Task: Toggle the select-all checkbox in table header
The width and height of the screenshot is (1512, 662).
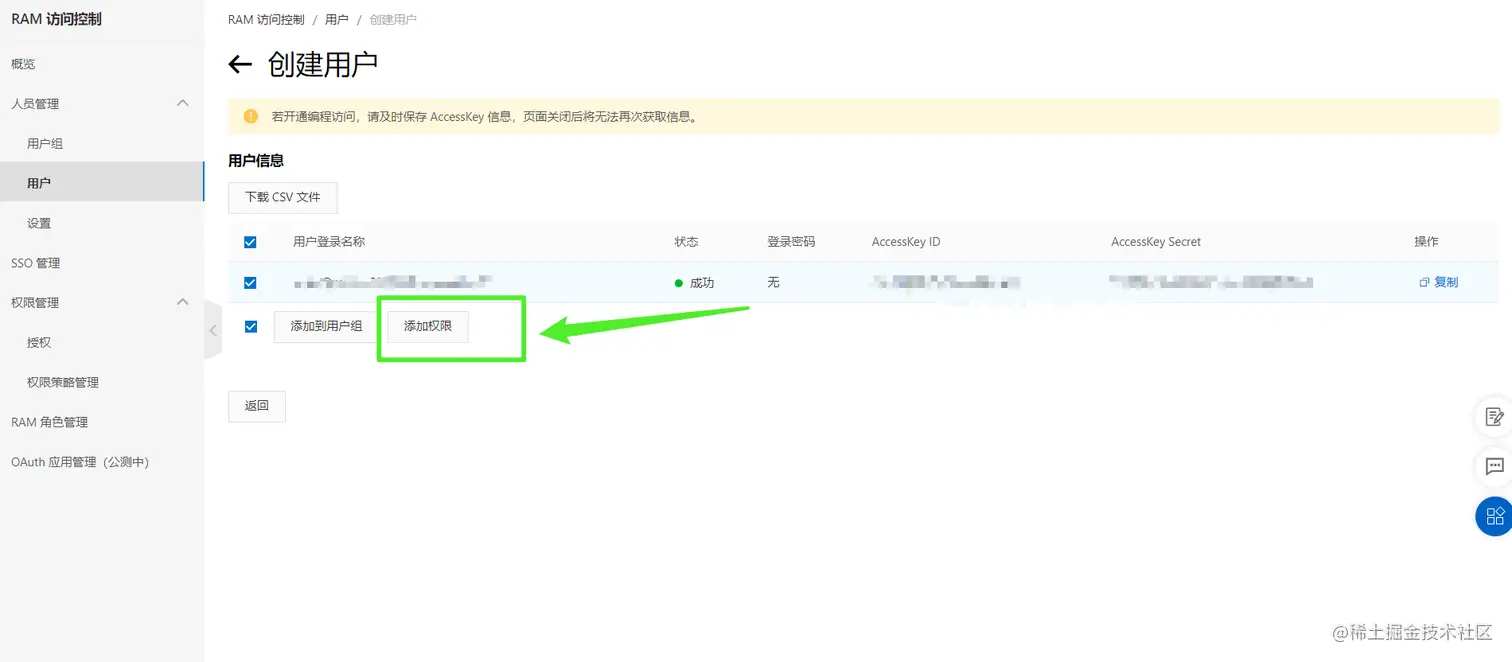Action: [x=250, y=242]
